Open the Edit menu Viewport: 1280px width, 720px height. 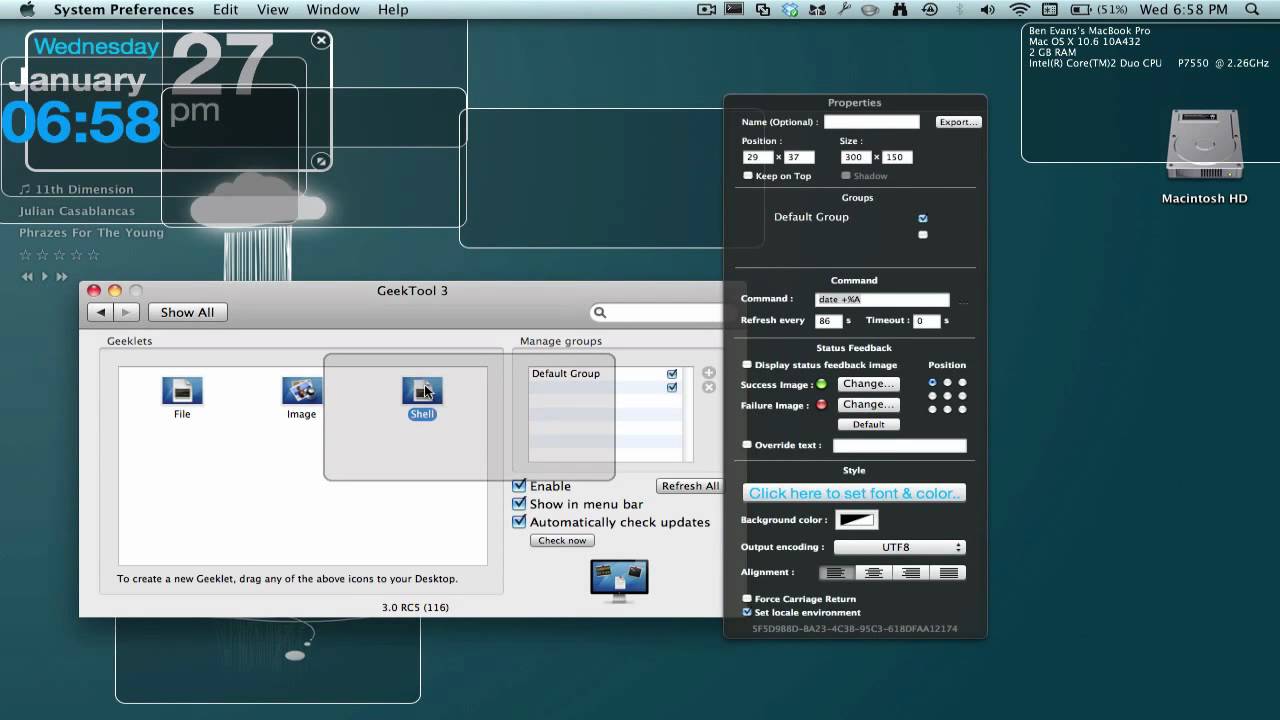click(225, 9)
